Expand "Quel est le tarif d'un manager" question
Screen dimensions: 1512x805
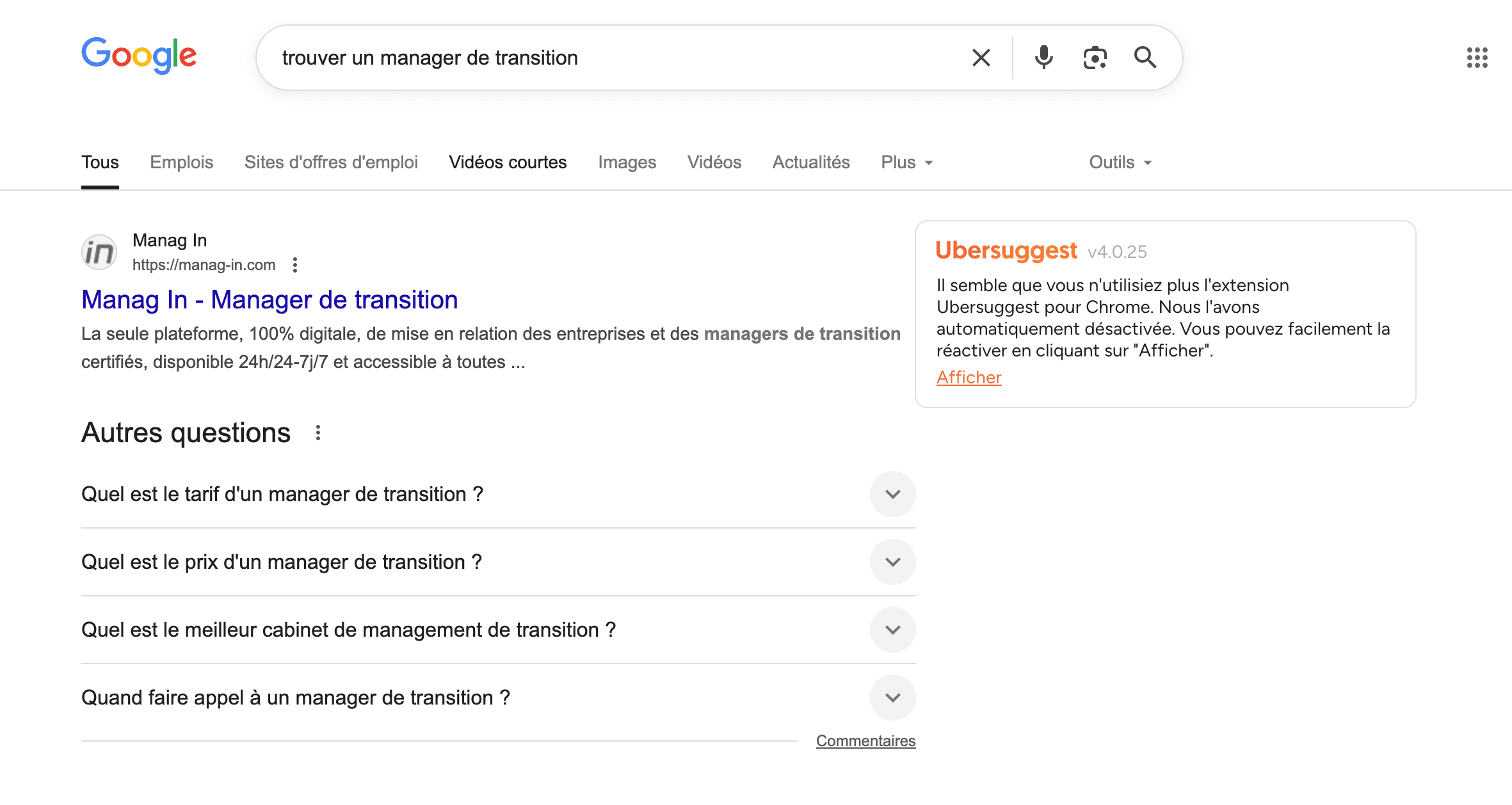[x=892, y=494]
